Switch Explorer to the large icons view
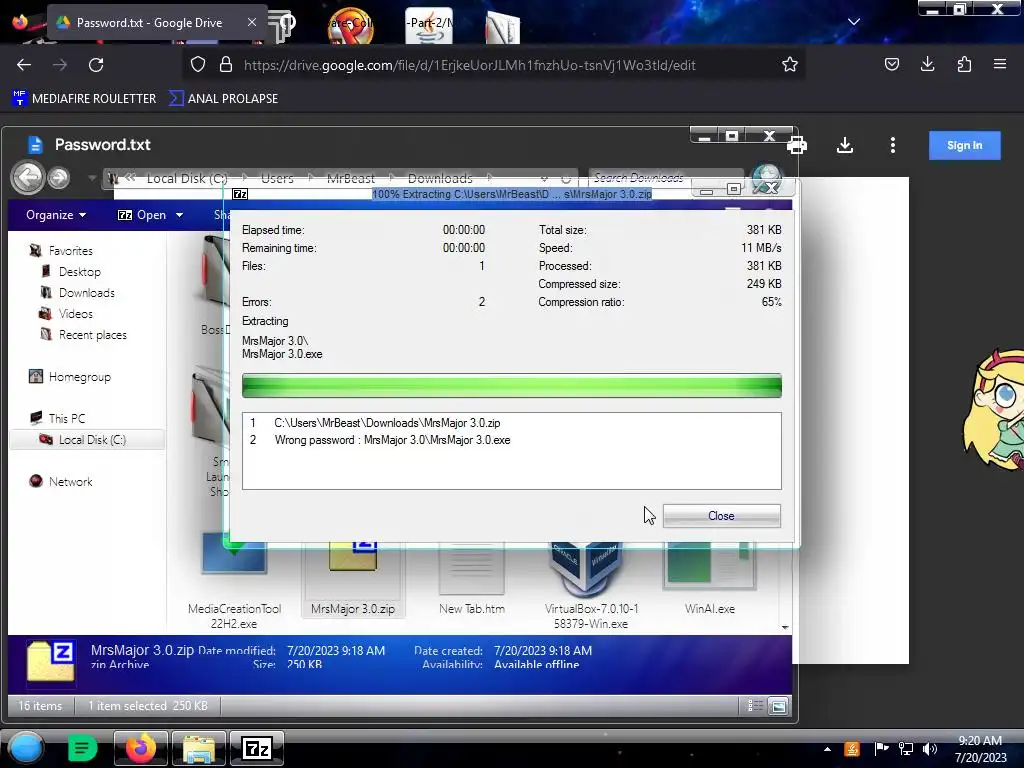The image size is (1024, 768). click(x=778, y=705)
